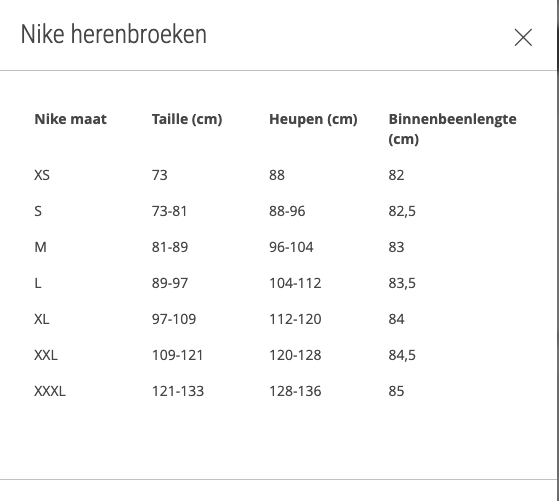Viewport: 559px width, 501px height.
Task: Click inseam value 84,5 for XXL
Action: (402, 355)
